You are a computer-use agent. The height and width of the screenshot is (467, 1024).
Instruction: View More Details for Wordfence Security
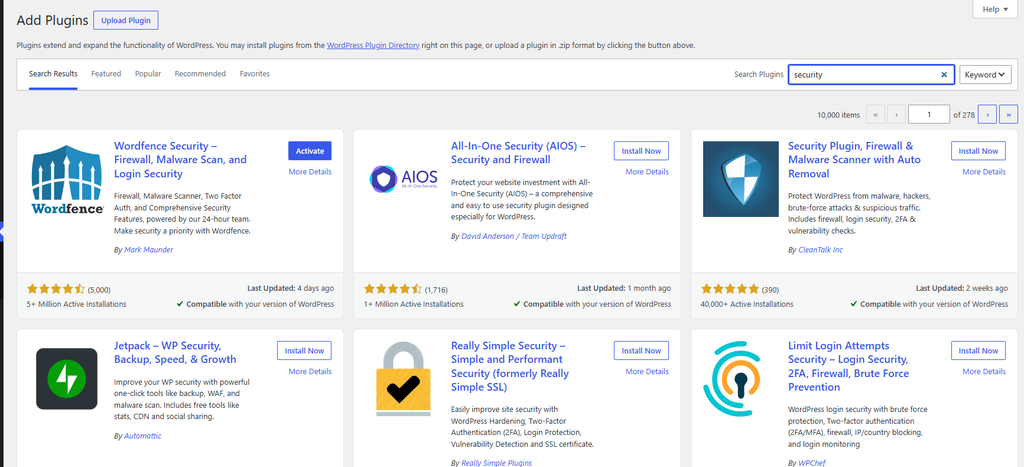[x=310, y=172]
